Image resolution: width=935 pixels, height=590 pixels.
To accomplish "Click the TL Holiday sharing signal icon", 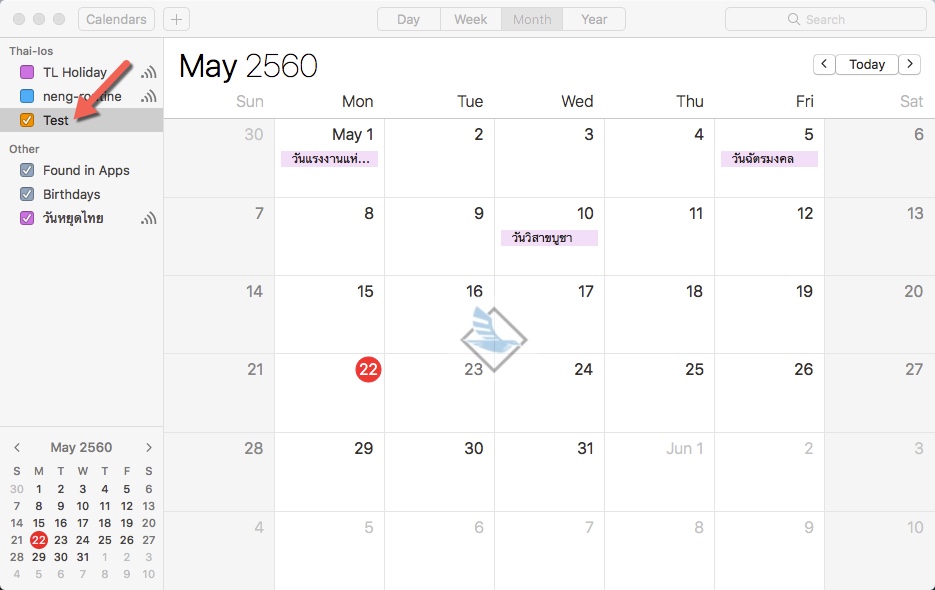I will click(149, 72).
